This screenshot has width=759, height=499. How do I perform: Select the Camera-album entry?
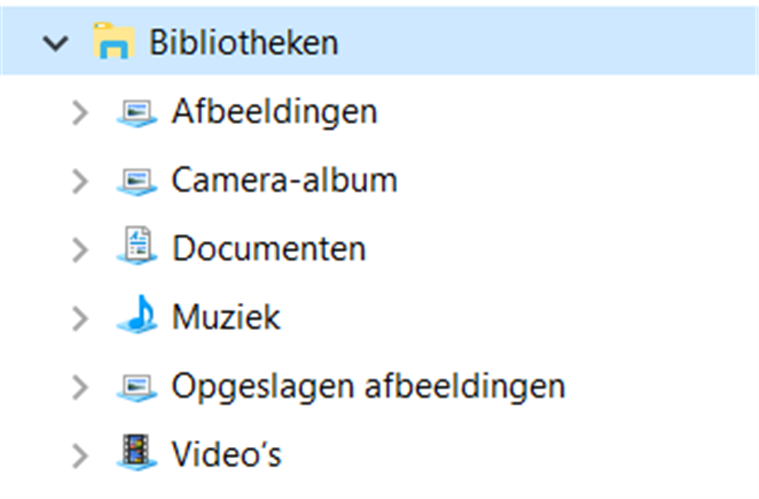click(x=285, y=180)
